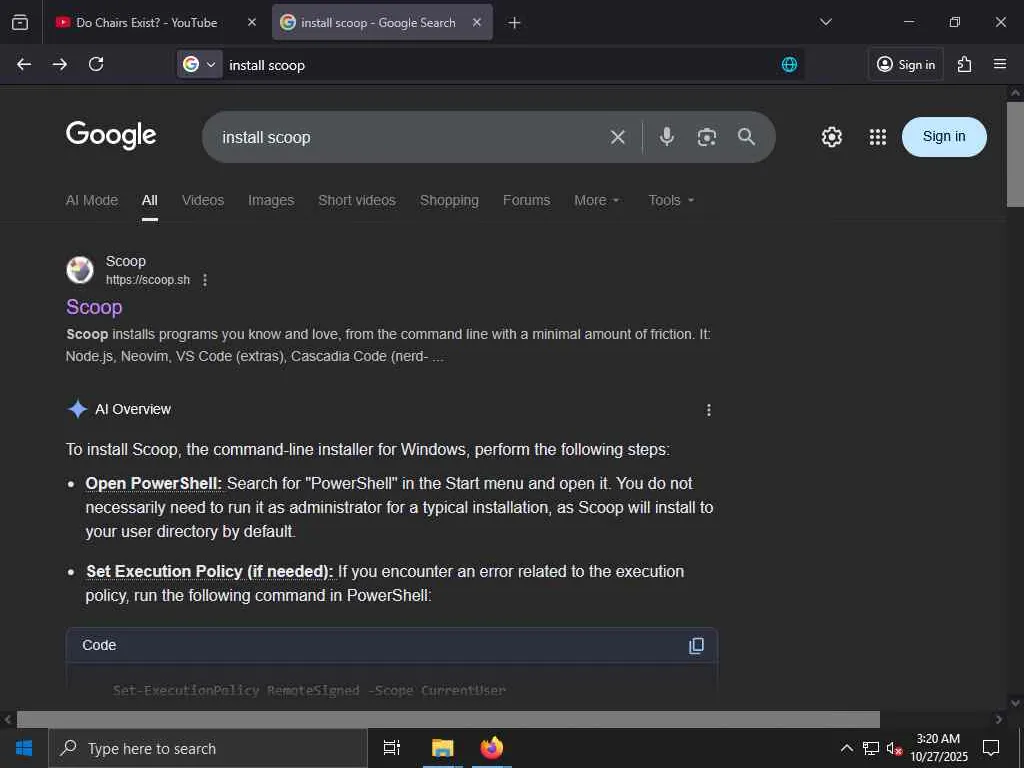The image size is (1024, 768).
Task: Click the translate globe icon in the address bar
Action: tap(790, 64)
